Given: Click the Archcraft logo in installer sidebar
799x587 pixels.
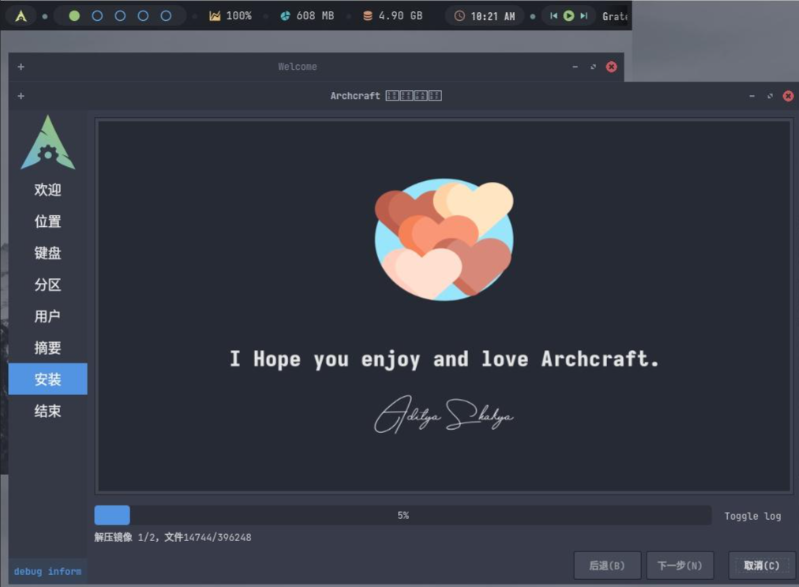Looking at the screenshot, I should pos(48,142).
